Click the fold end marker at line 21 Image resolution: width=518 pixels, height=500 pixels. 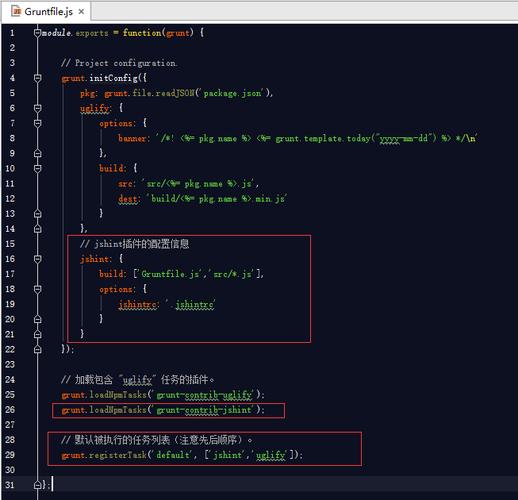click(x=38, y=334)
